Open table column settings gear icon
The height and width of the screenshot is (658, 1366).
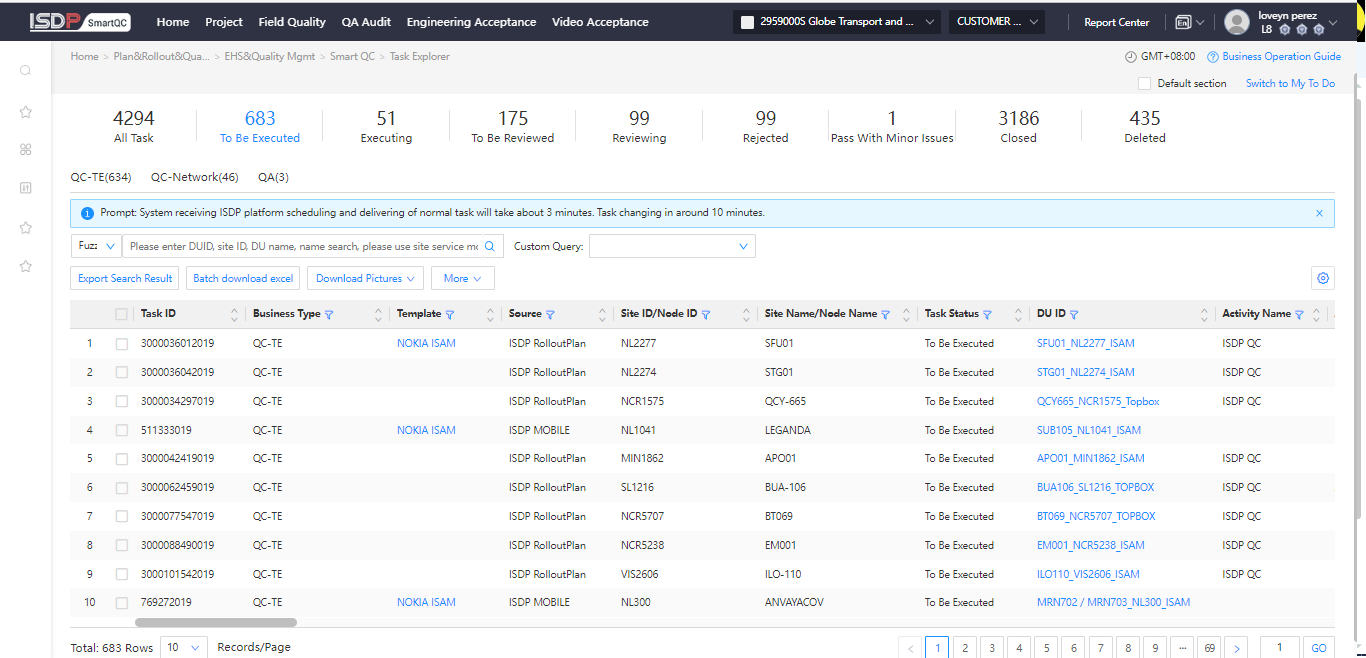pos(1323,278)
